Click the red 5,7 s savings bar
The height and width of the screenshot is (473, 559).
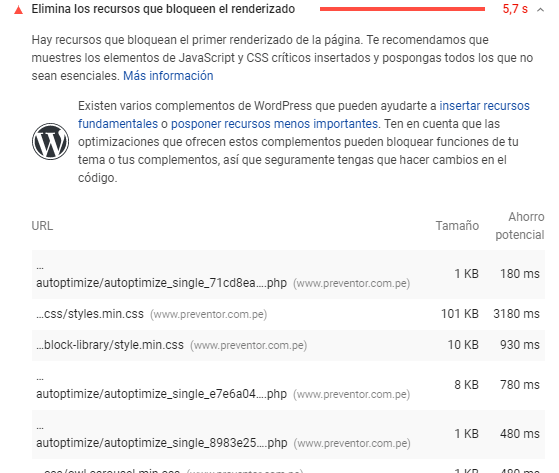[x=402, y=9]
